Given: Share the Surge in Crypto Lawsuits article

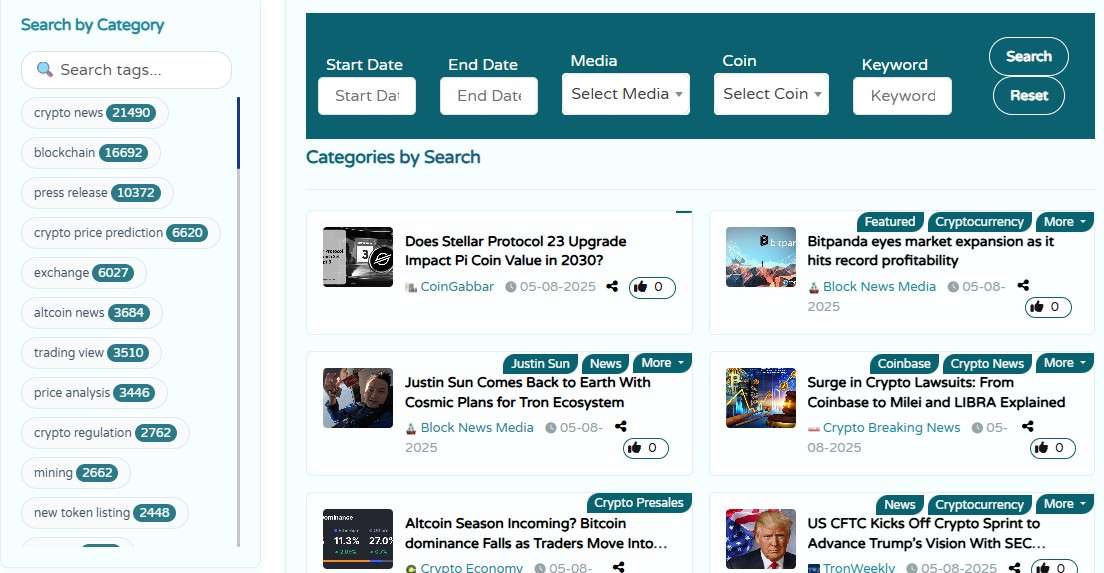Looking at the screenshot, I should pos(1028,427).
